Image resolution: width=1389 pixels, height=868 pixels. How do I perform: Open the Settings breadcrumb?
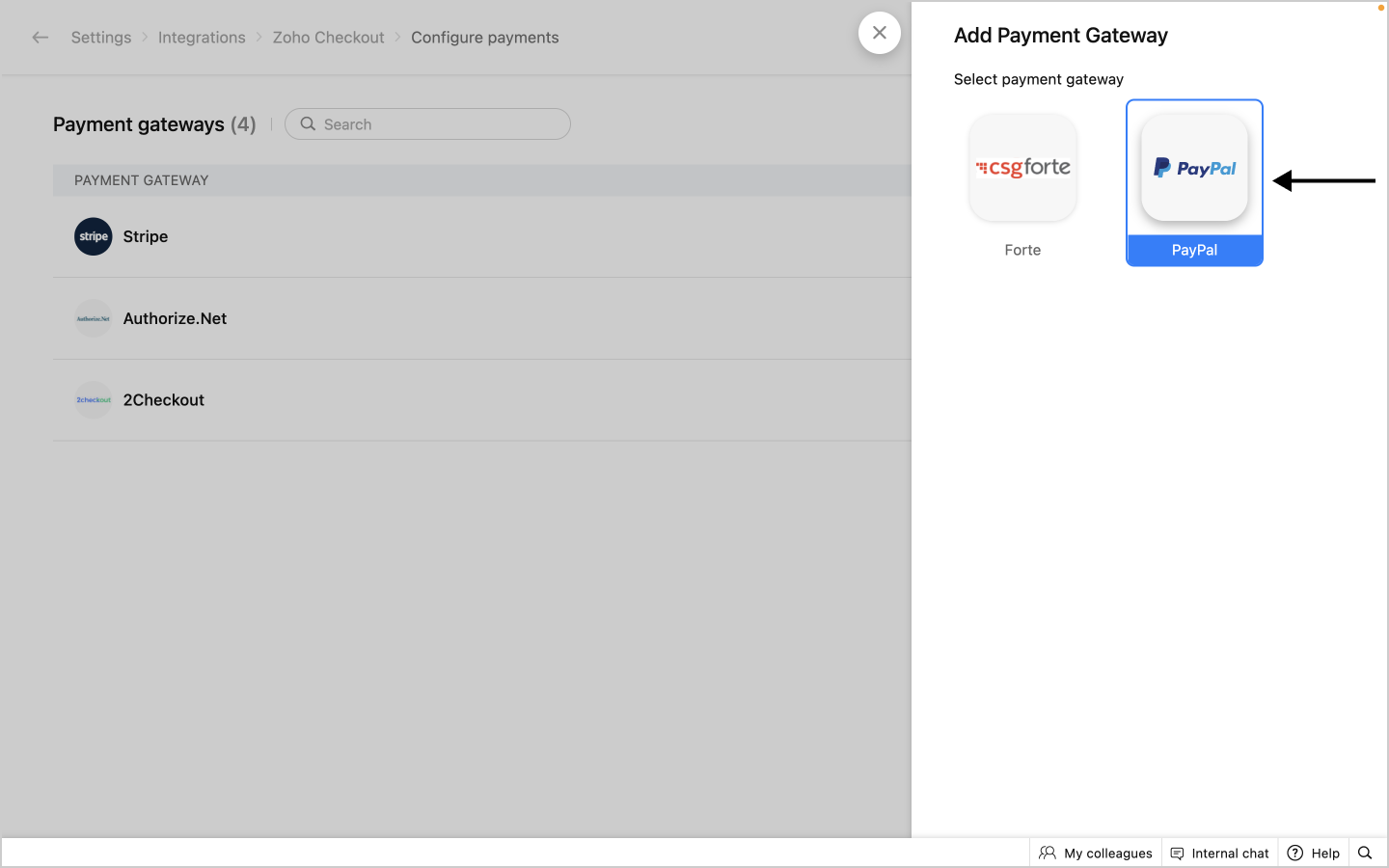point(101,38)
